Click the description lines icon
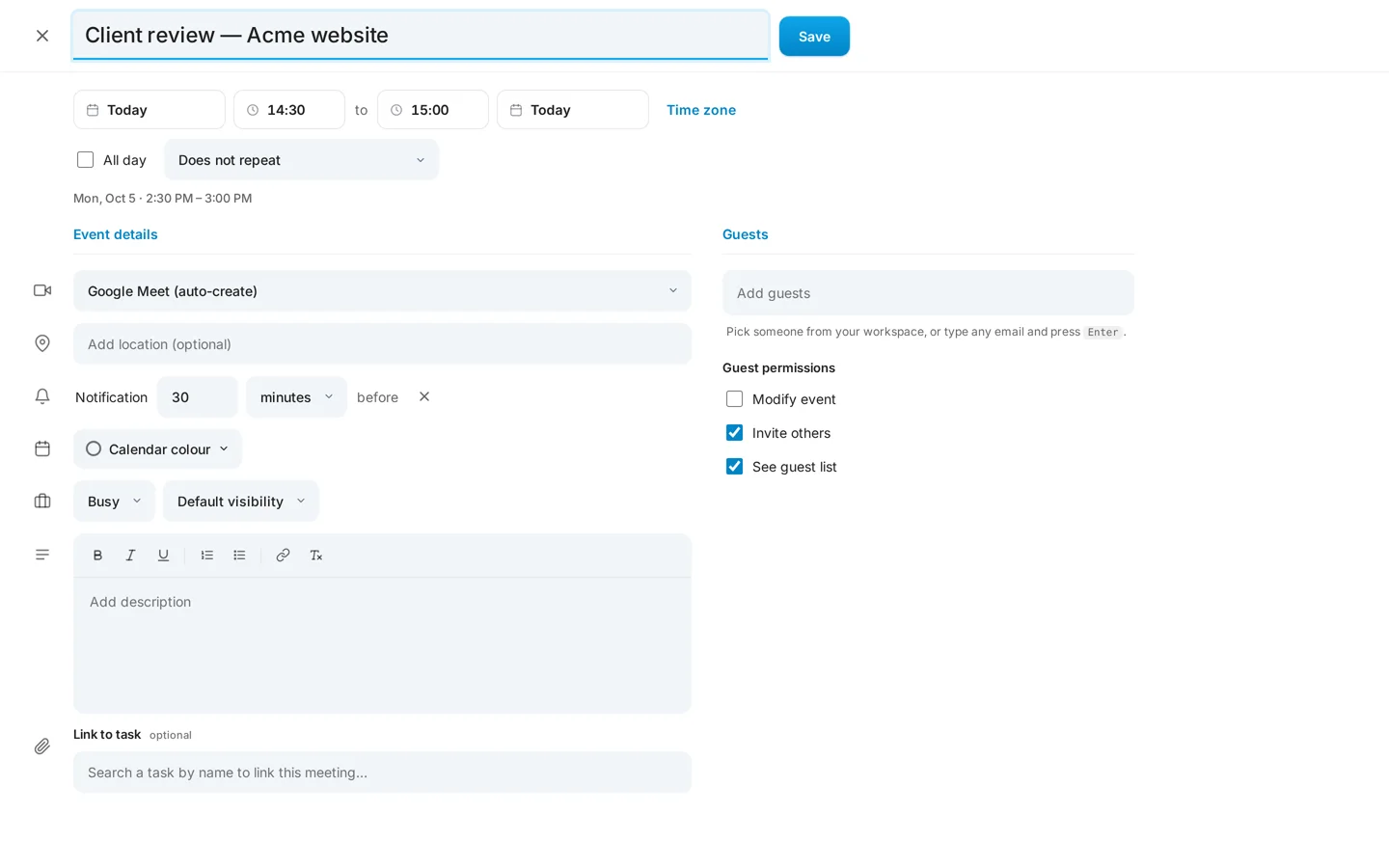The height and width of the screenshot is (868, 1389). 42,555
